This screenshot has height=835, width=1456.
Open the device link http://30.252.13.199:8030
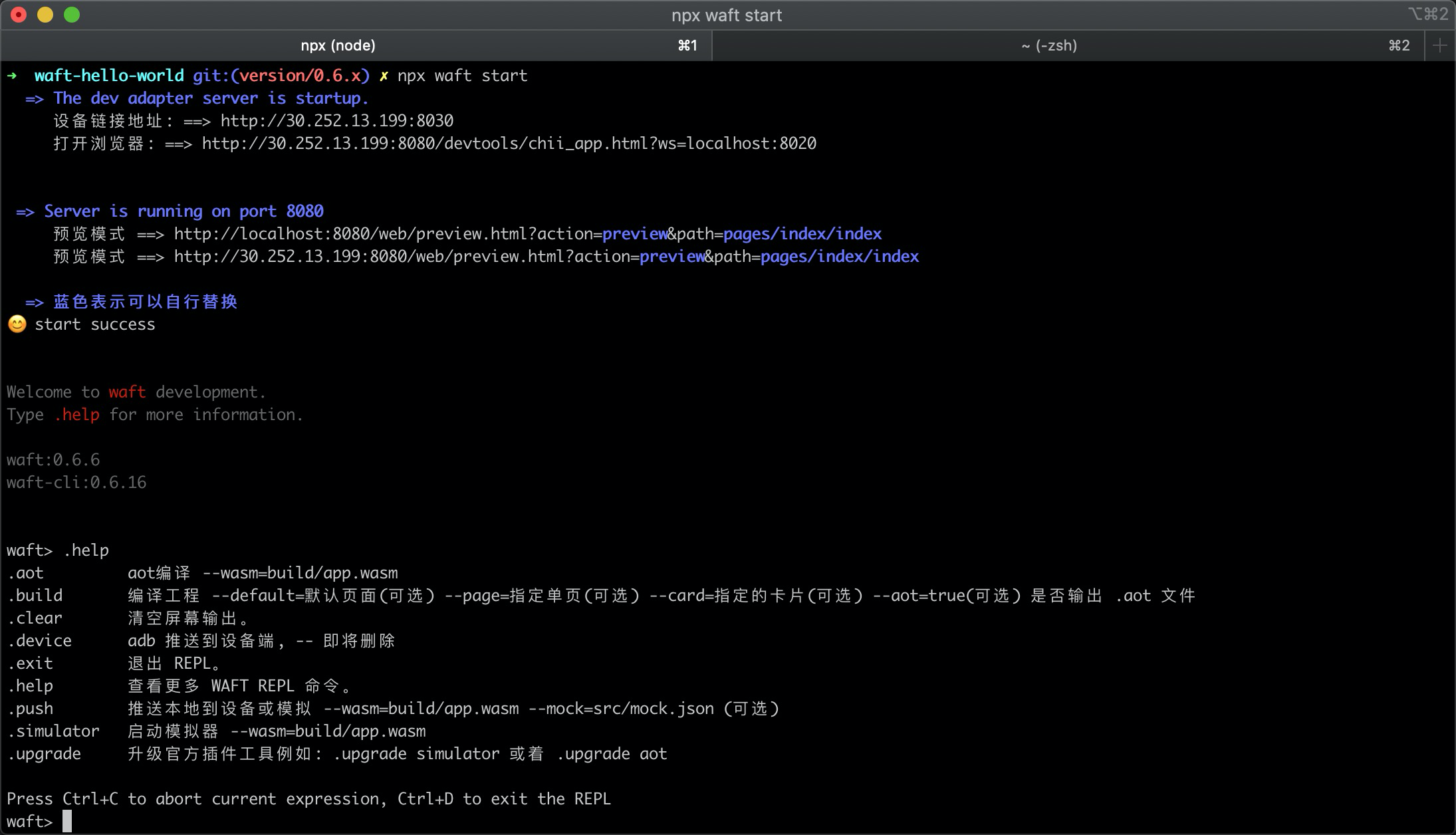[336, 121]
